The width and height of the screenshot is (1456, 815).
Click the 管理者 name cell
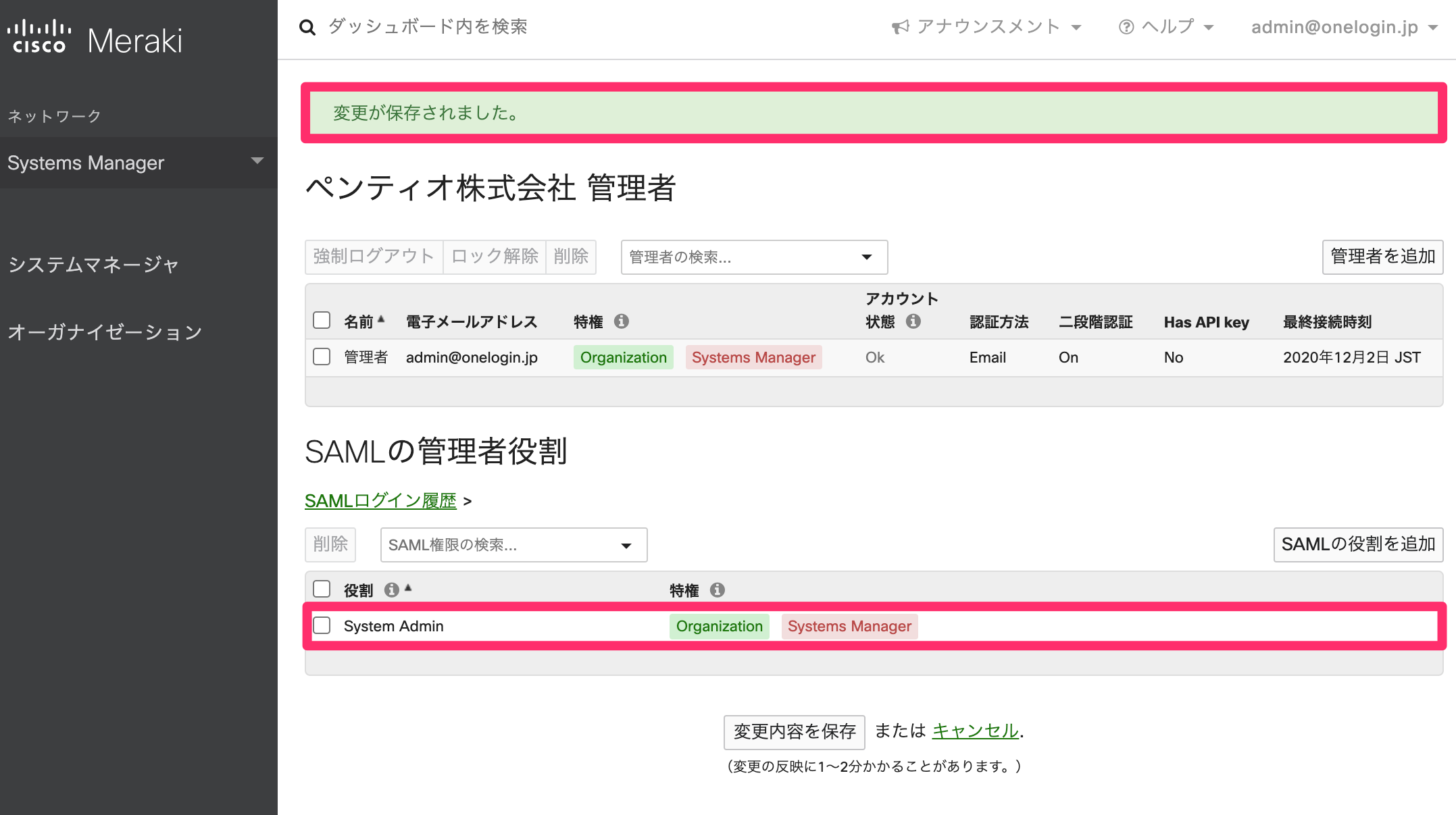[x=366, y=357]
